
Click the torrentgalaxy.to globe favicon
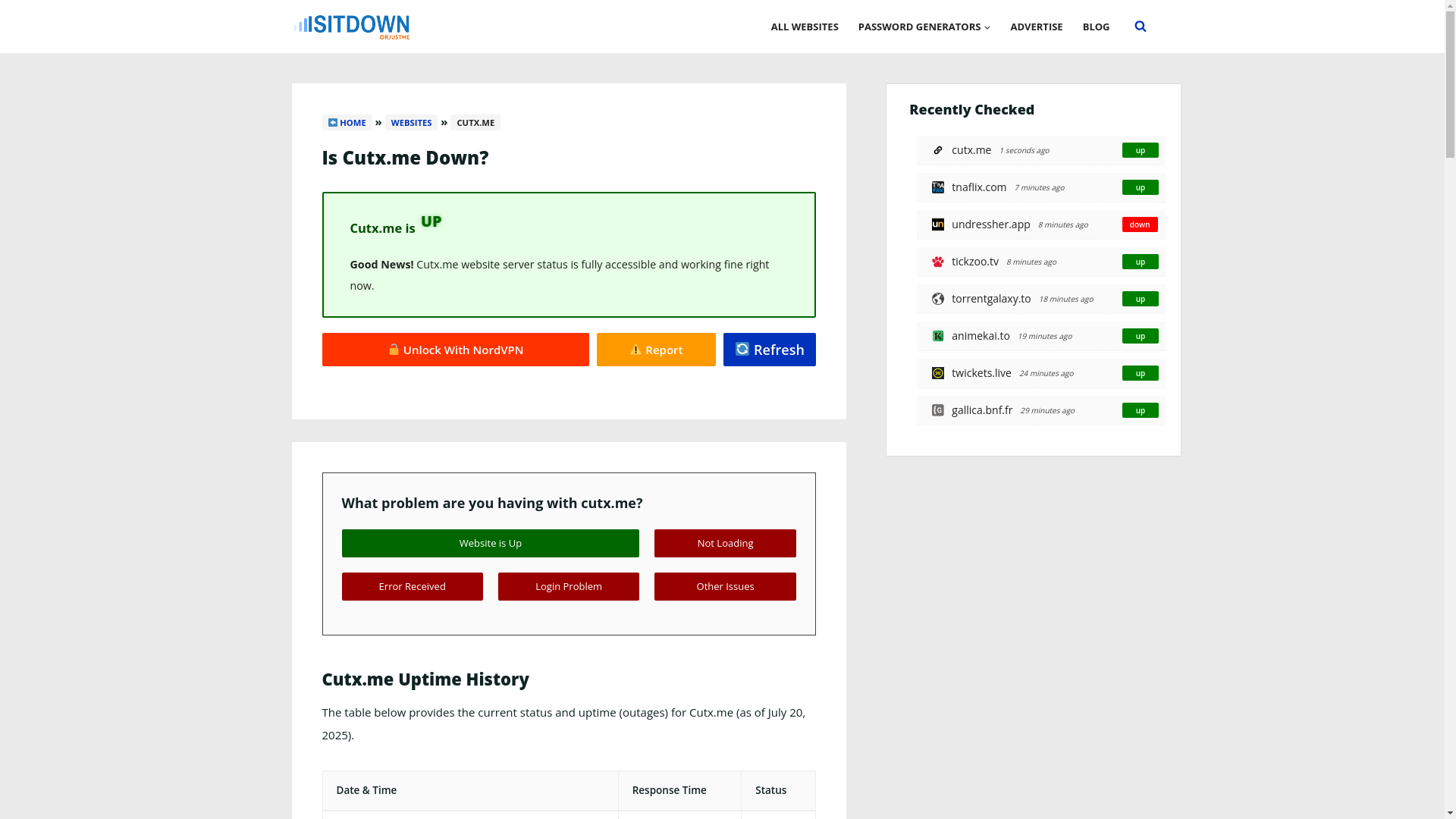click(x=938, y=299)
